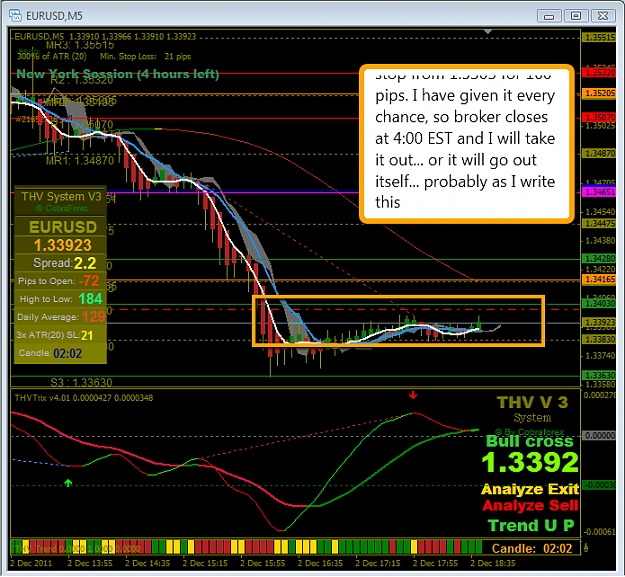625x577 pixels.
Task: Click the 2 Dec 16:35 time axis label
Action: [x=320, y=563]
